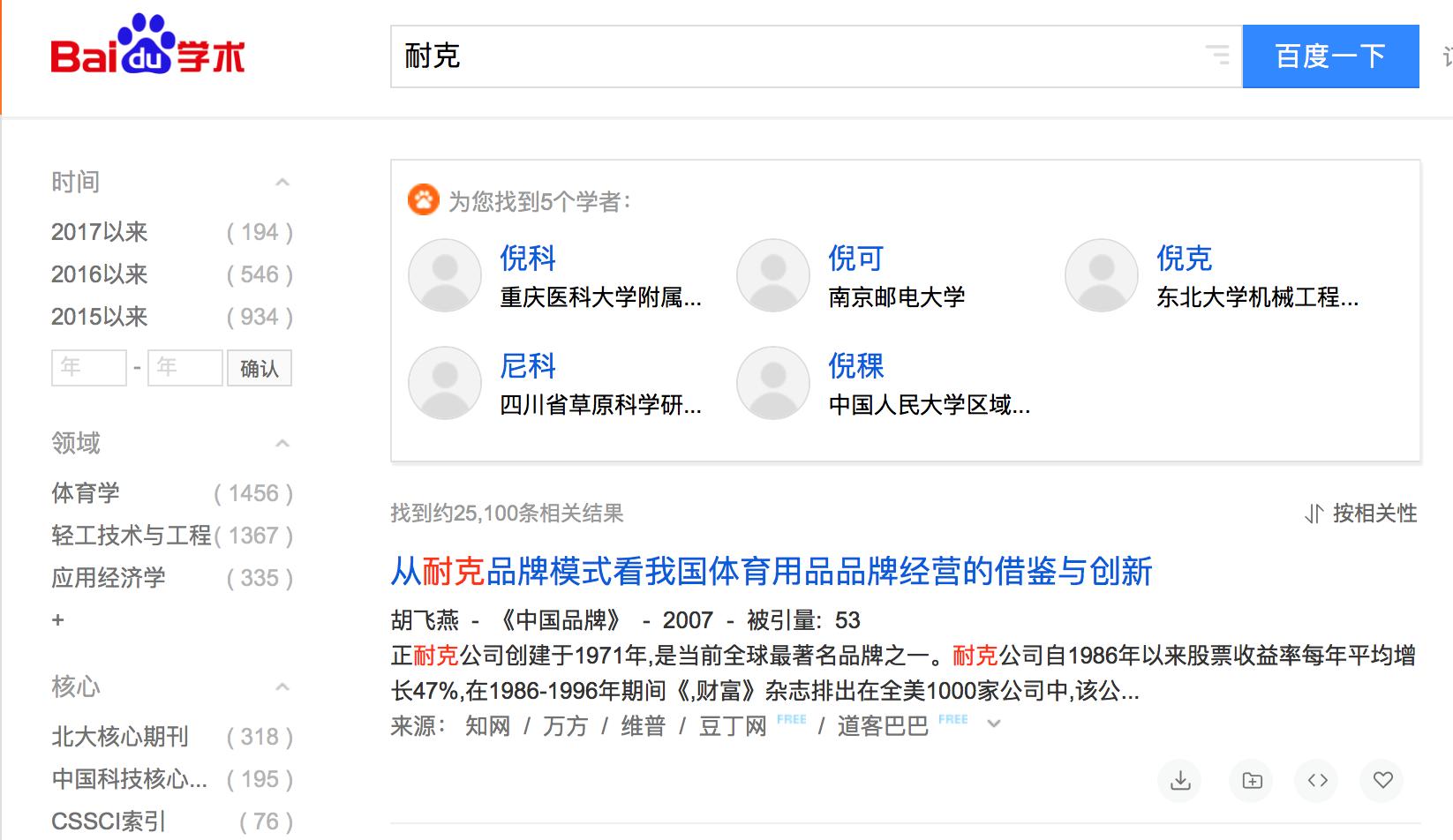The image size is (1453, 840).
Task: Collapse the 核心 filter section
Action: (x=282, y=686)
